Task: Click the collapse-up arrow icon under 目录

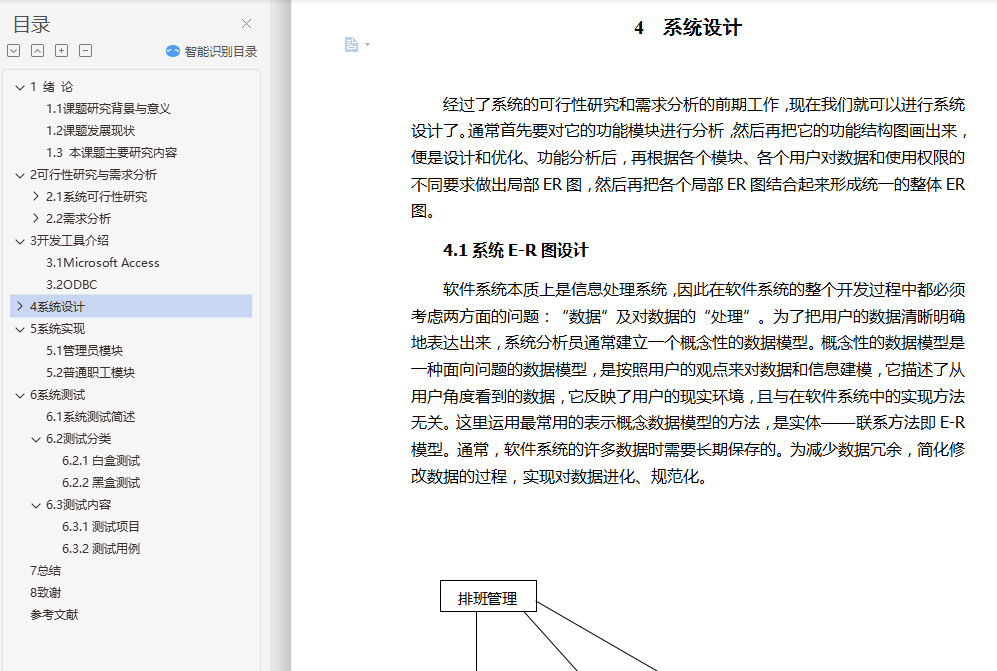Action: click(38, 51)
